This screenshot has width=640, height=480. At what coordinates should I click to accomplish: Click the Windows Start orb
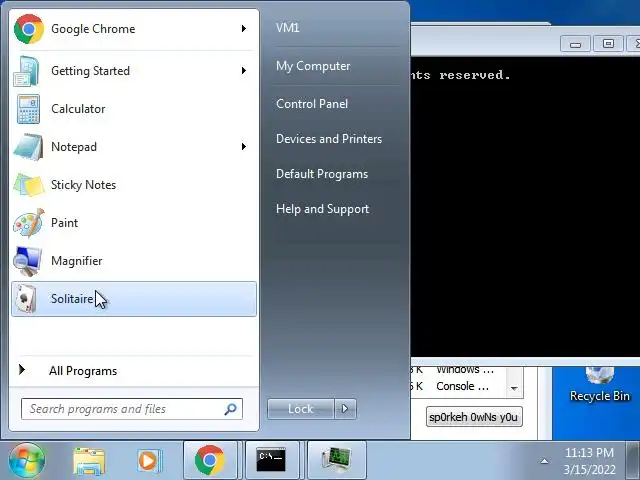pos(27,460)
